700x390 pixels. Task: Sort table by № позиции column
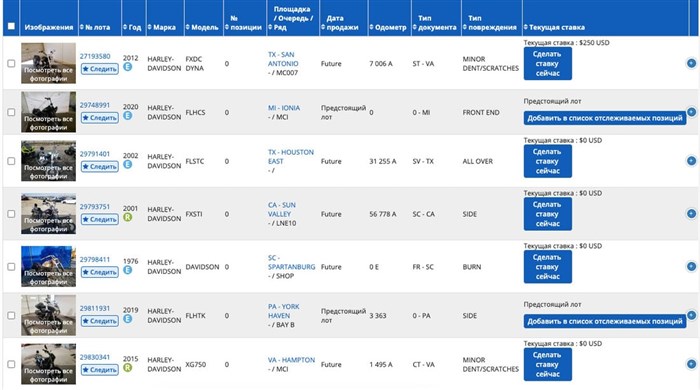243,23
